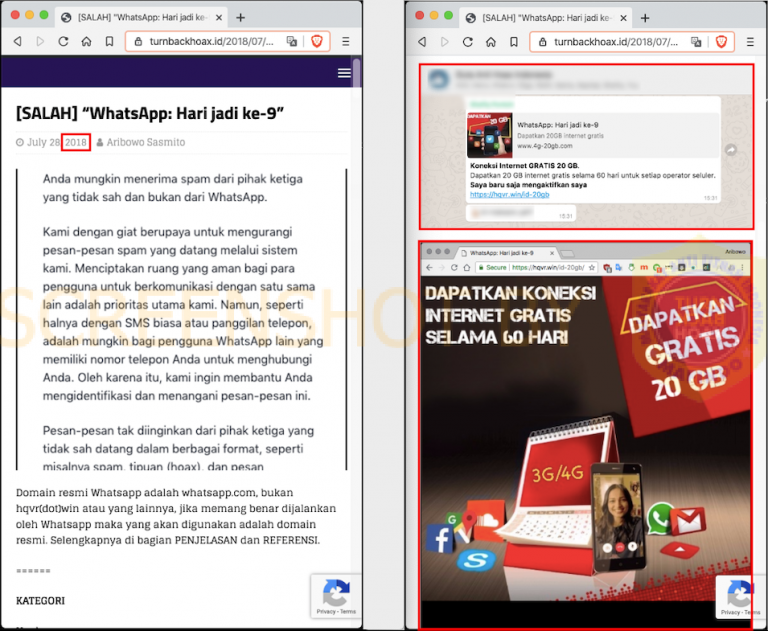768x631 pixels.
Task: Click translate icon in left window address bar
Action: pos(292,42)
